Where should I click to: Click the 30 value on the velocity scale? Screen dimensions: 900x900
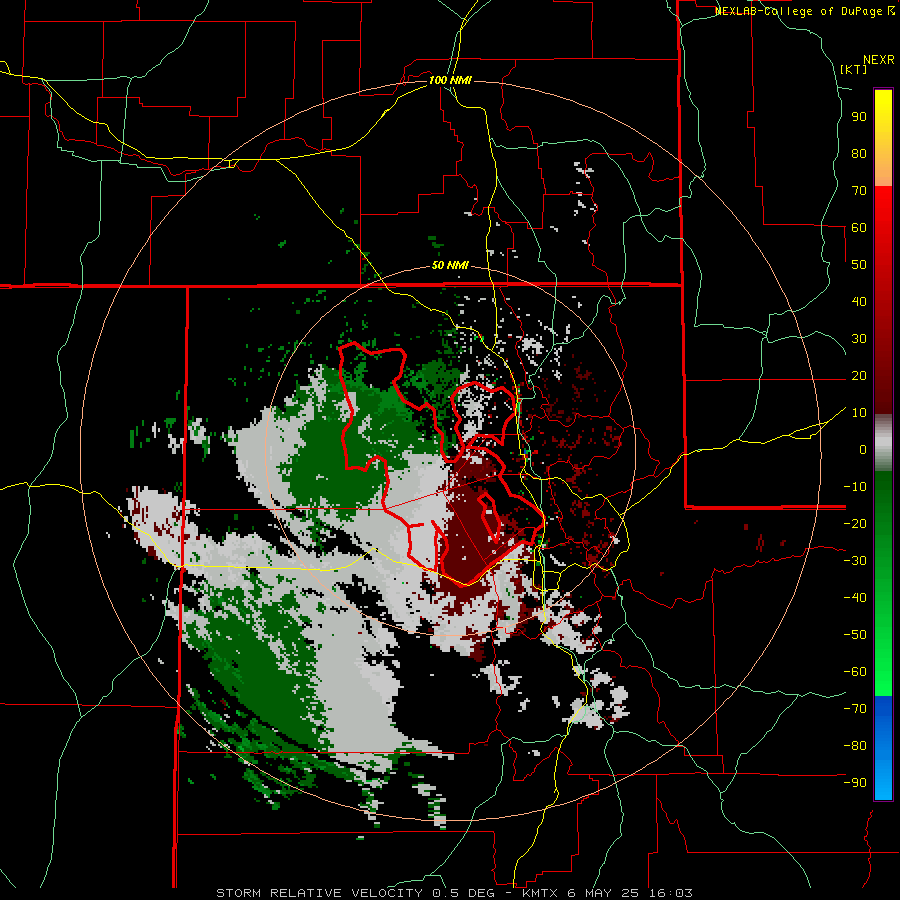(x=859, y=339)
